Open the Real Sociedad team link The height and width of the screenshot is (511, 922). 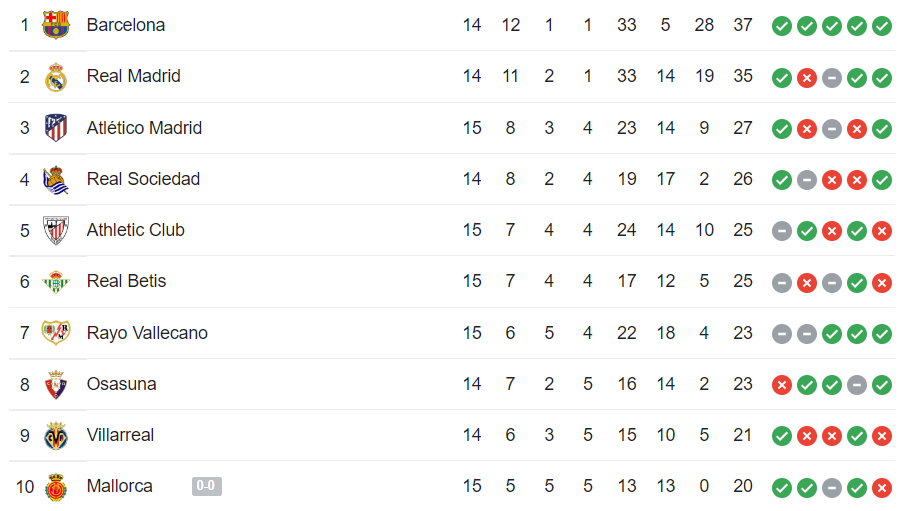143,179
